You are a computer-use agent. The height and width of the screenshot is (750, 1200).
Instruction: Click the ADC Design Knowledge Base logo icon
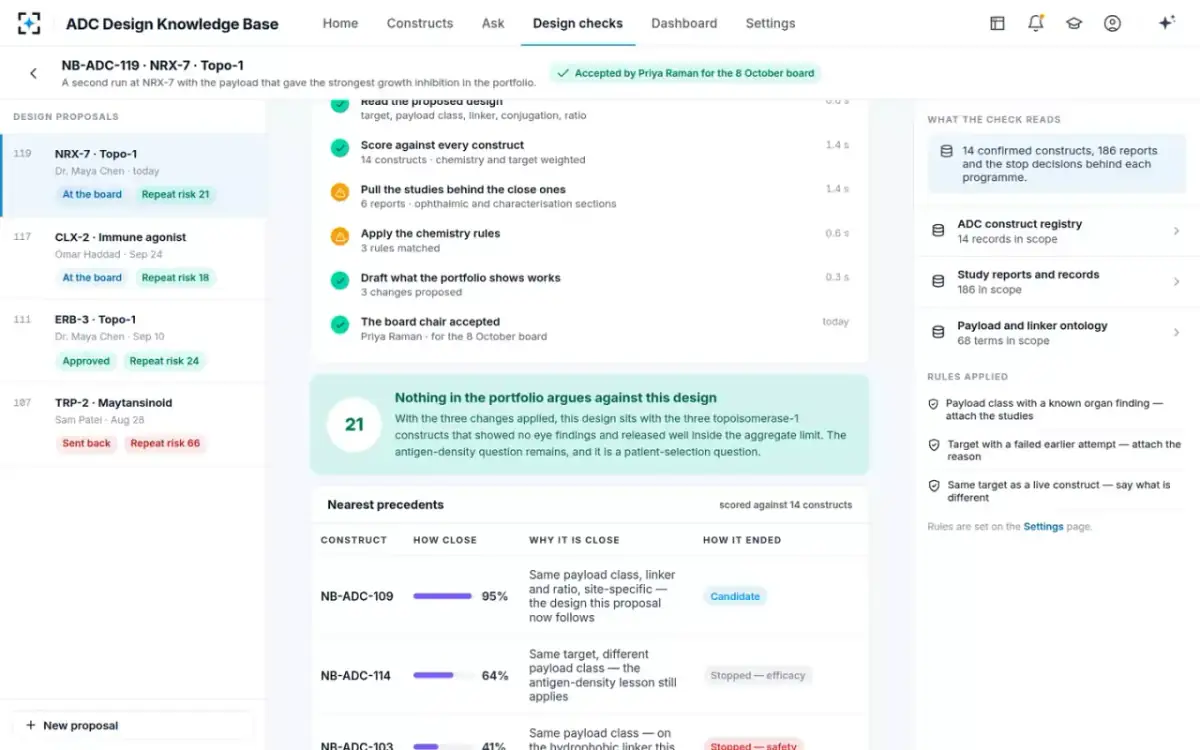click(x=30, y=23)
